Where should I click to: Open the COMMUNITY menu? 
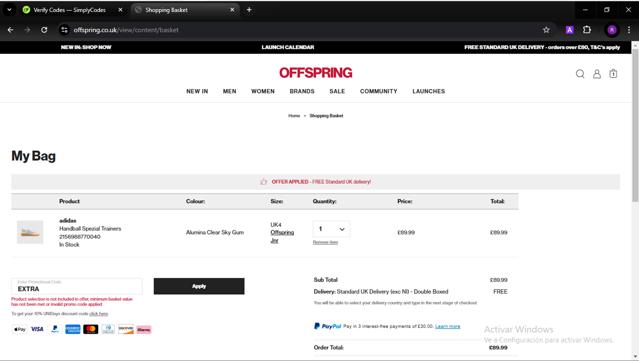[379, 91]
